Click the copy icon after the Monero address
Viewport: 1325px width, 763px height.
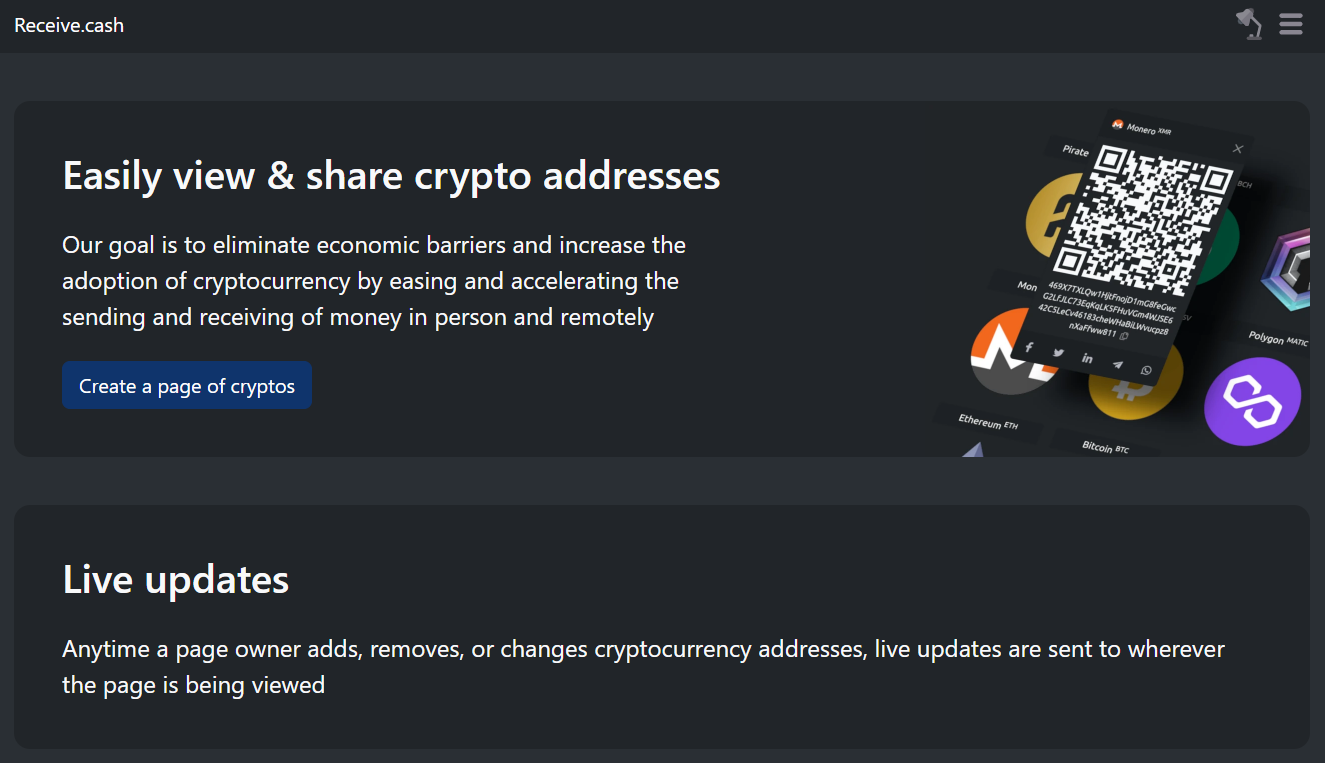(x=1124, y=336)
